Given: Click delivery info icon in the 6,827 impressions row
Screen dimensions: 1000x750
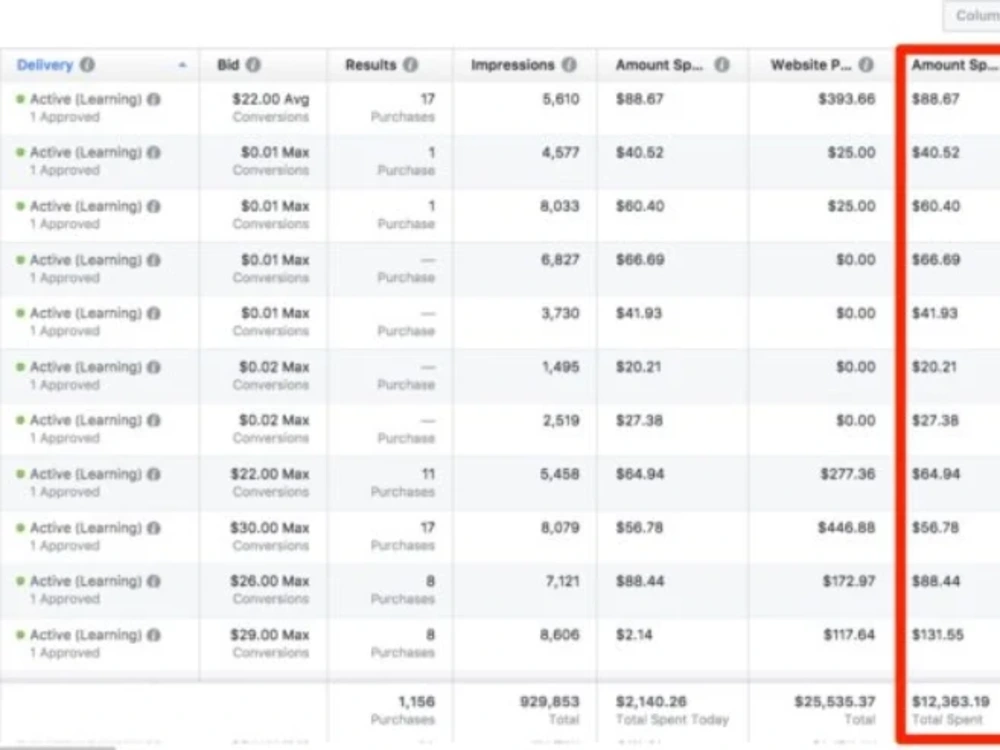Looking at the screenshot, I should 154,260.
